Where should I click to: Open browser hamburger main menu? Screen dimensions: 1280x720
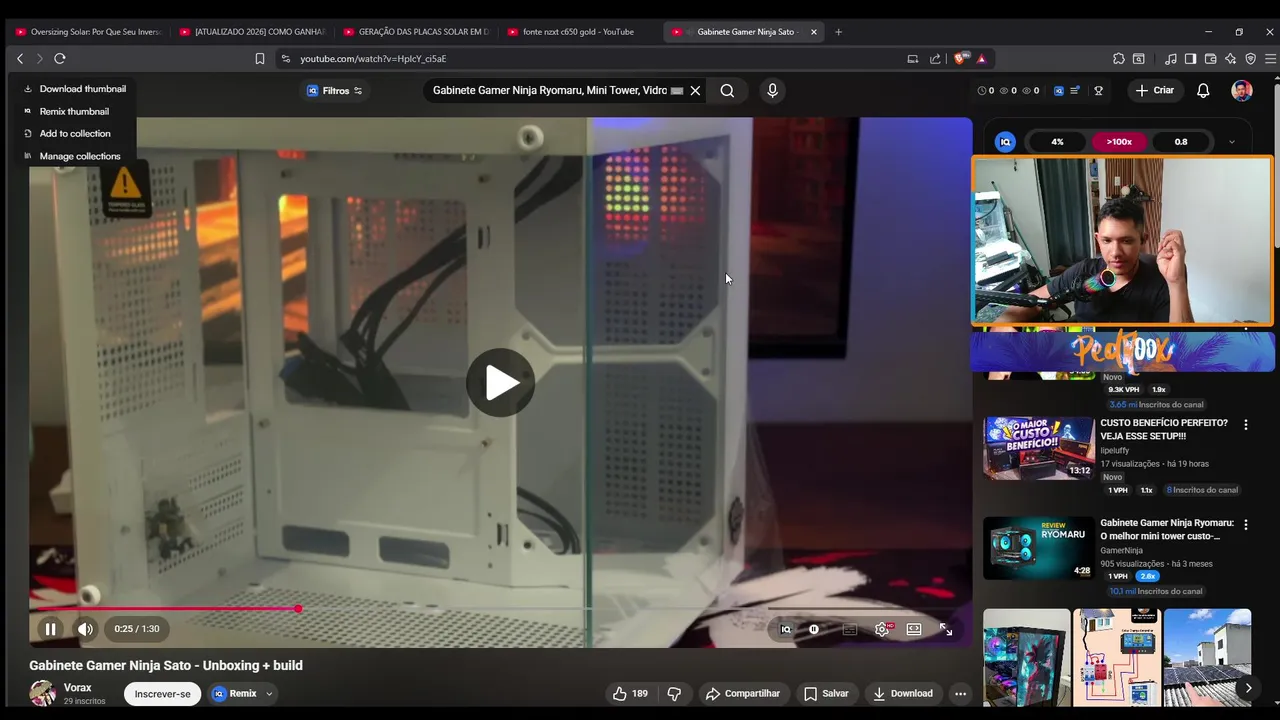tap(1270, 59)
